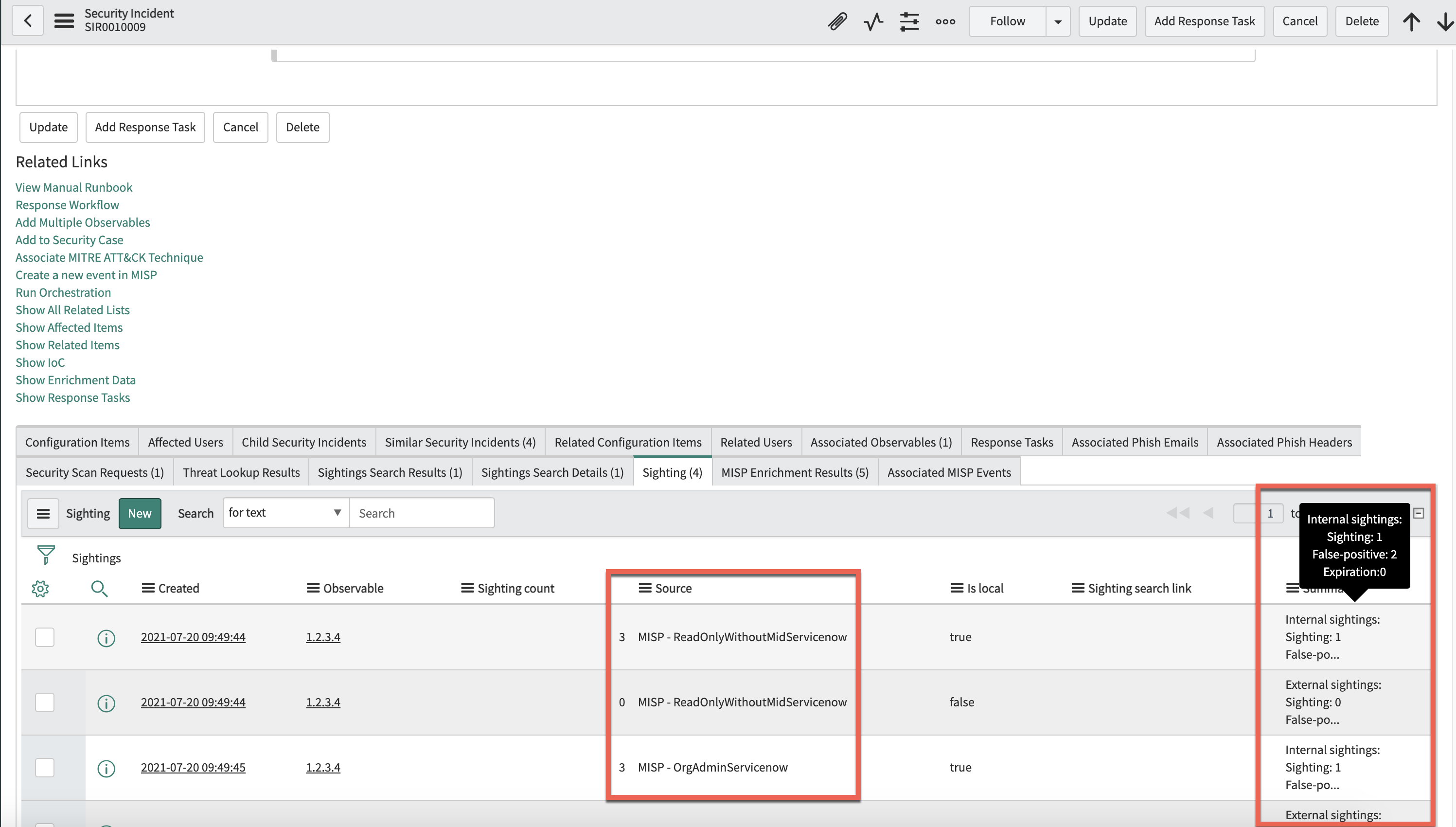Open Source column options menu icon
The height and width of the screenshot is (827, 1456).
[x=645, y=588]
